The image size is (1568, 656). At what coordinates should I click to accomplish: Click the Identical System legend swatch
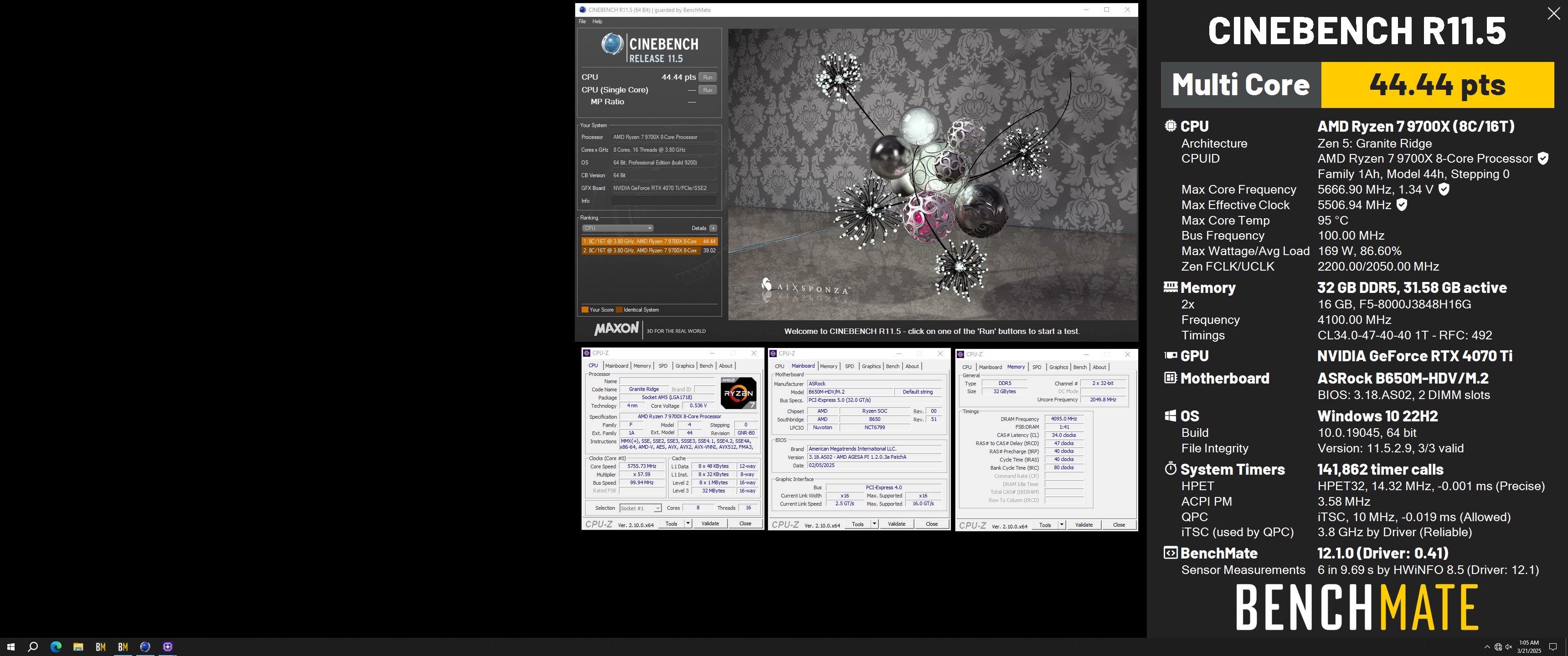click(619, 310)
